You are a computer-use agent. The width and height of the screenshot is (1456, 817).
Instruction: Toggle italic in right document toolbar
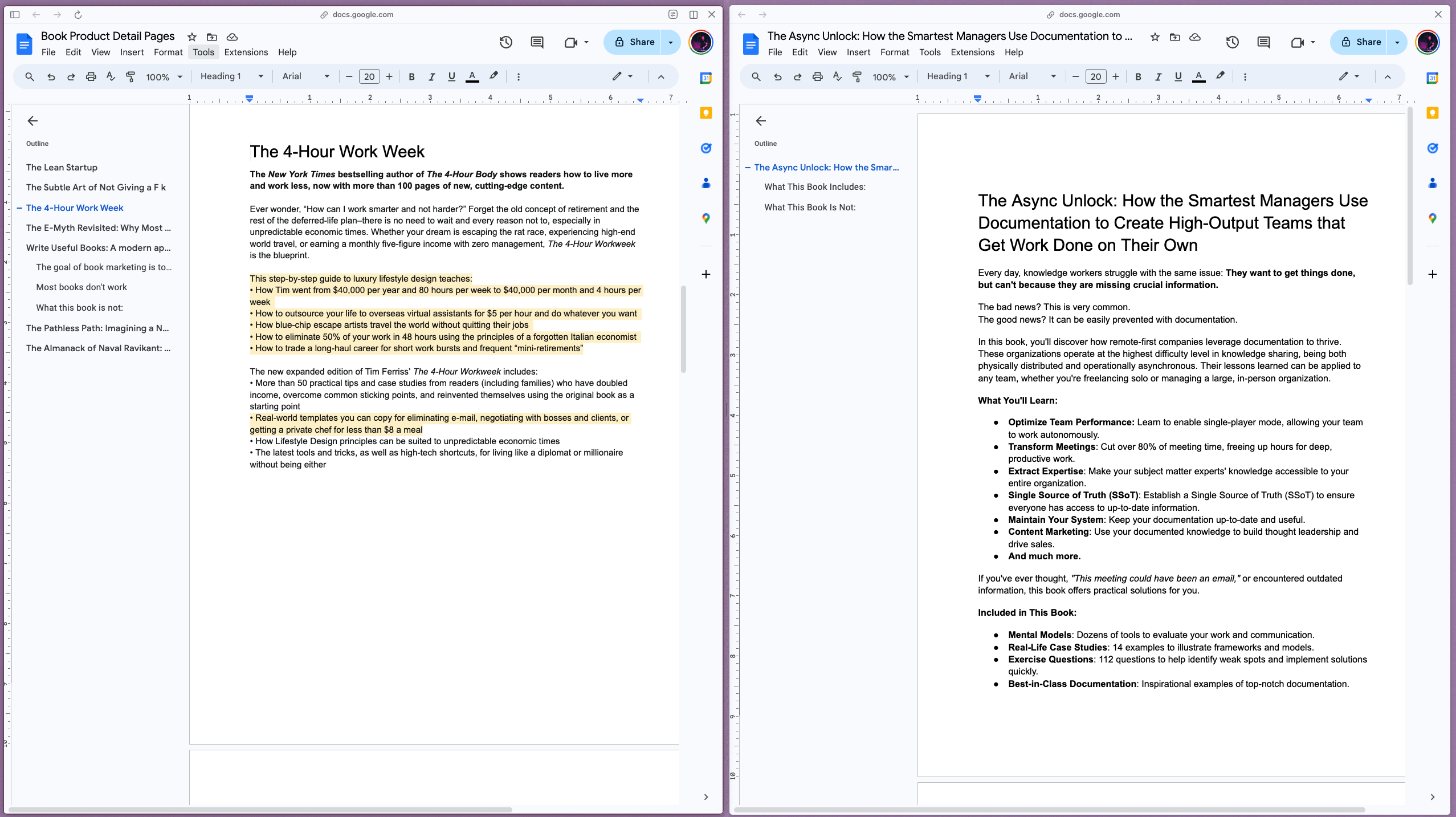click(1158, 76)
